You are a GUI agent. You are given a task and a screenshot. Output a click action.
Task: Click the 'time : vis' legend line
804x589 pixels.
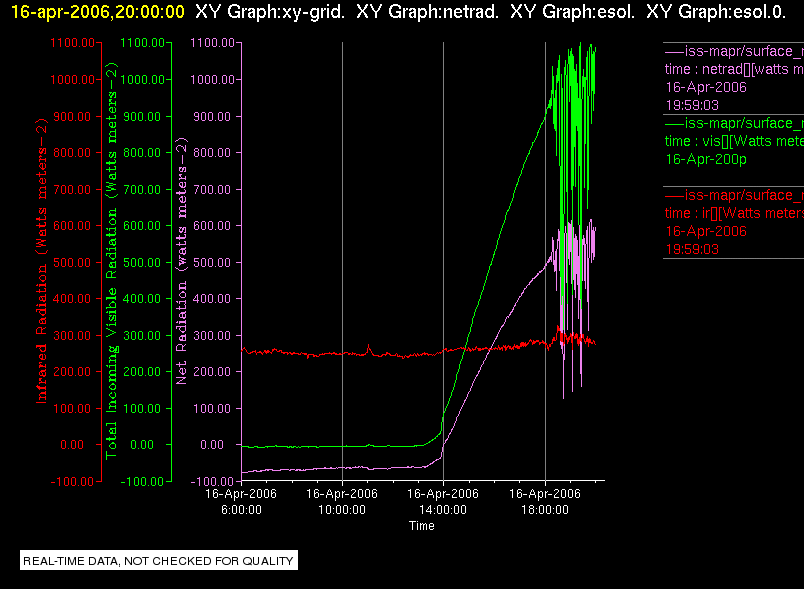734,141
